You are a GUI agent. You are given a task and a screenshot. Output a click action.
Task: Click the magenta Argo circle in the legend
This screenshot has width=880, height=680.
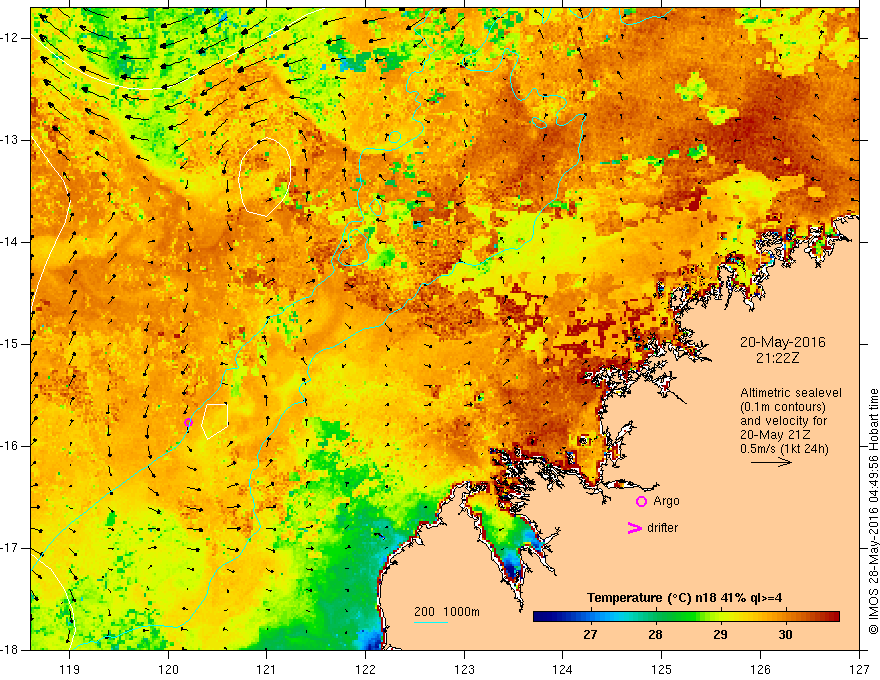click(x=641, y=502)
